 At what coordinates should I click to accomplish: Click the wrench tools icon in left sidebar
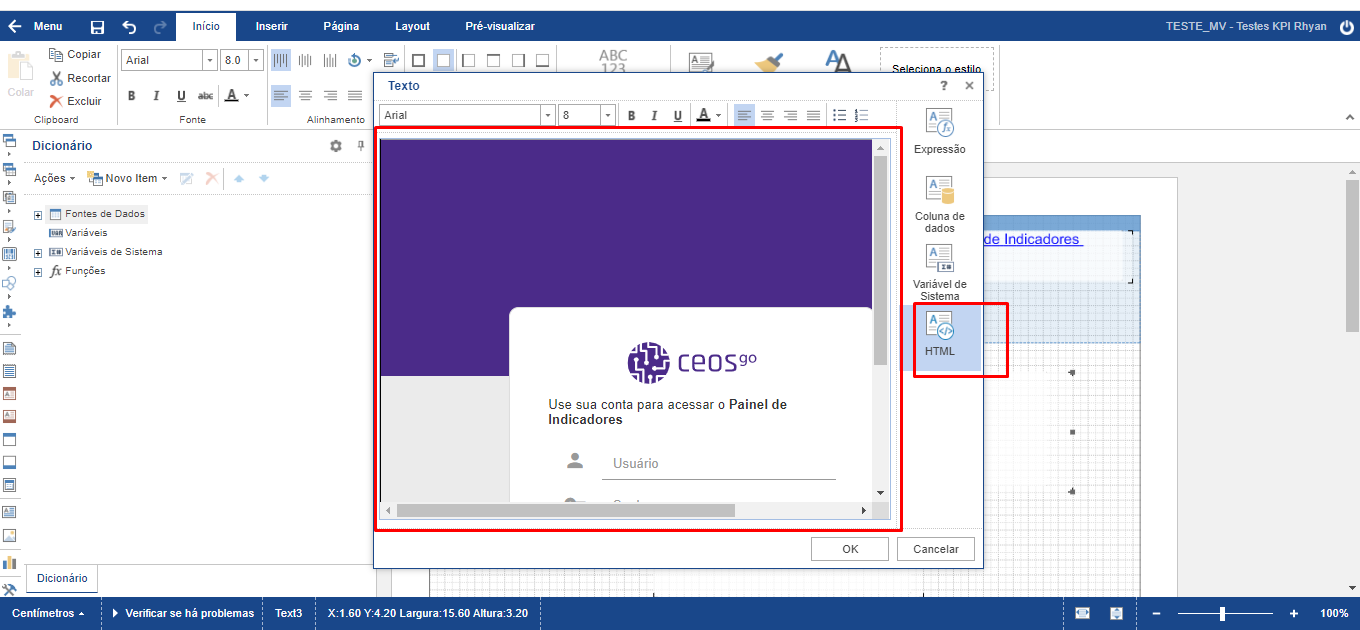point(9,590)
